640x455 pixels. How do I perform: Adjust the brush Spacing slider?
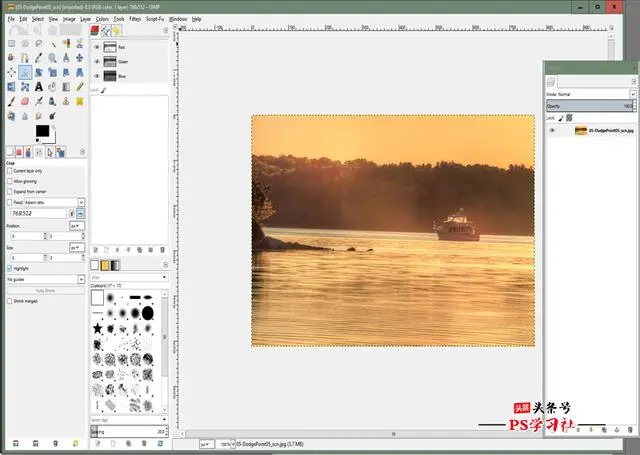click(129, 431)
